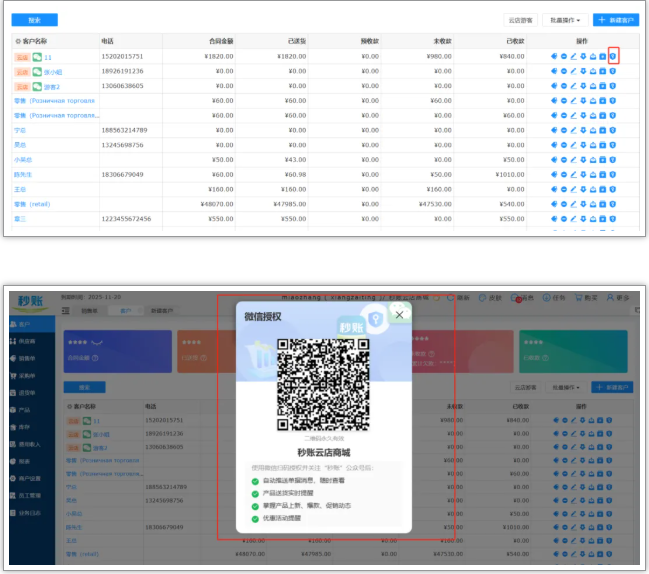Click 新建客户 blue button in upper screenshot
This screenshot has width=649, height=574.
[x=616, y=20]
